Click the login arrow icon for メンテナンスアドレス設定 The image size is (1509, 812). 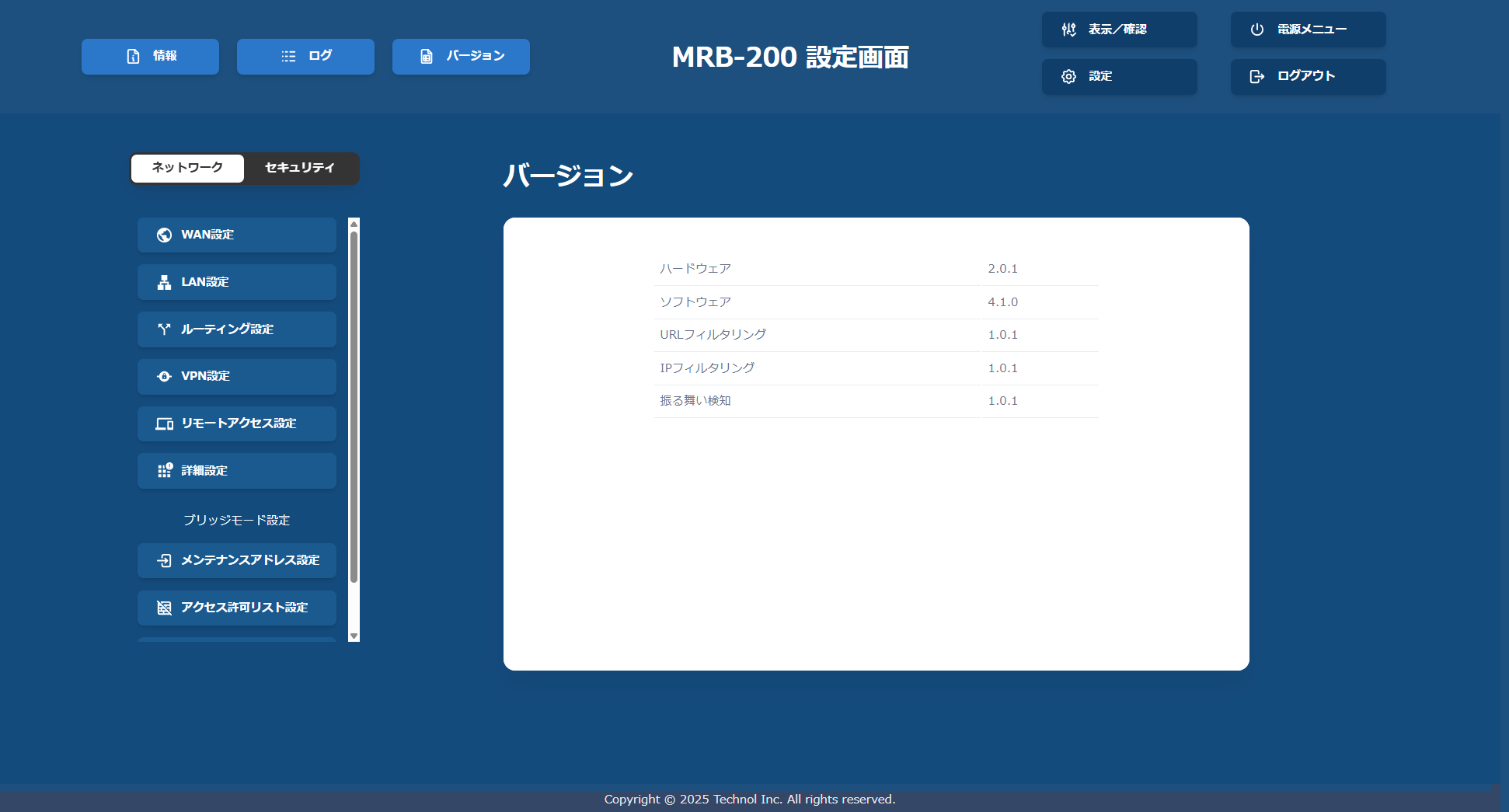pyautogui.click(x=164, y=560)
